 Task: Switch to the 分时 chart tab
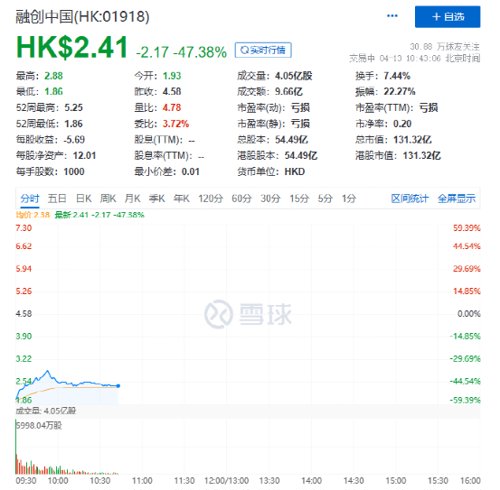(x=30, y=199)
